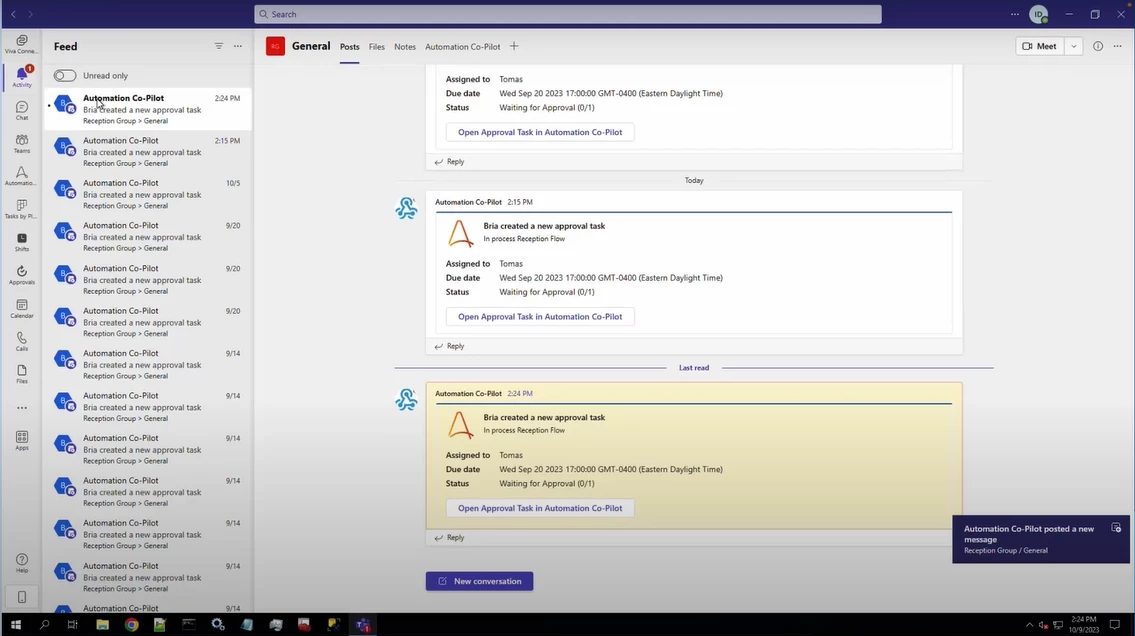Reply to the 2:24 PM message
This screenshot has height=636, width=1135.
click(450, 538)
